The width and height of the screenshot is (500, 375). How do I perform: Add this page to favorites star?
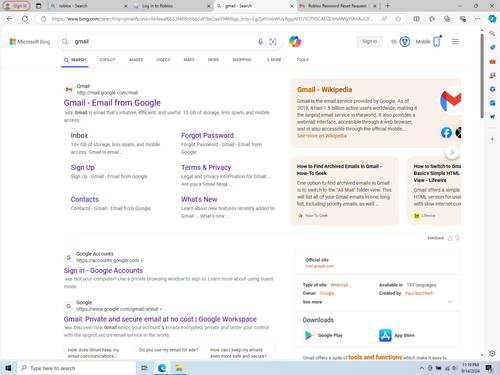coord(398,19)
